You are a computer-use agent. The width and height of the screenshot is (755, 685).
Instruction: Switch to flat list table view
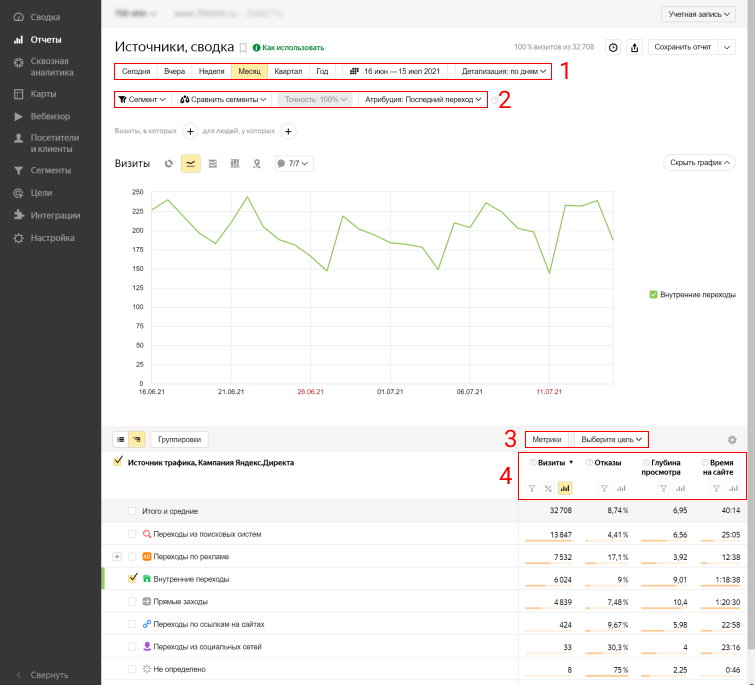pyautogui.click(x=120, y=439)
